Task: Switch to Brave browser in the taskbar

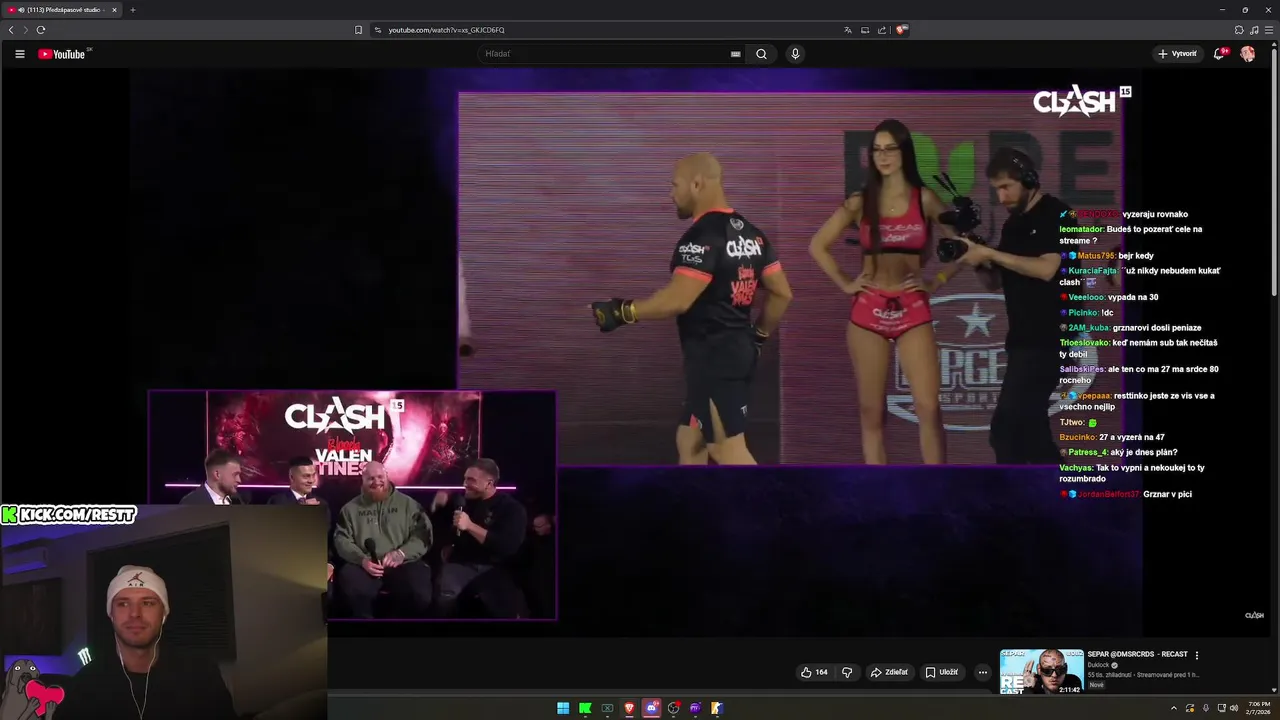Action: pos(629,708)
